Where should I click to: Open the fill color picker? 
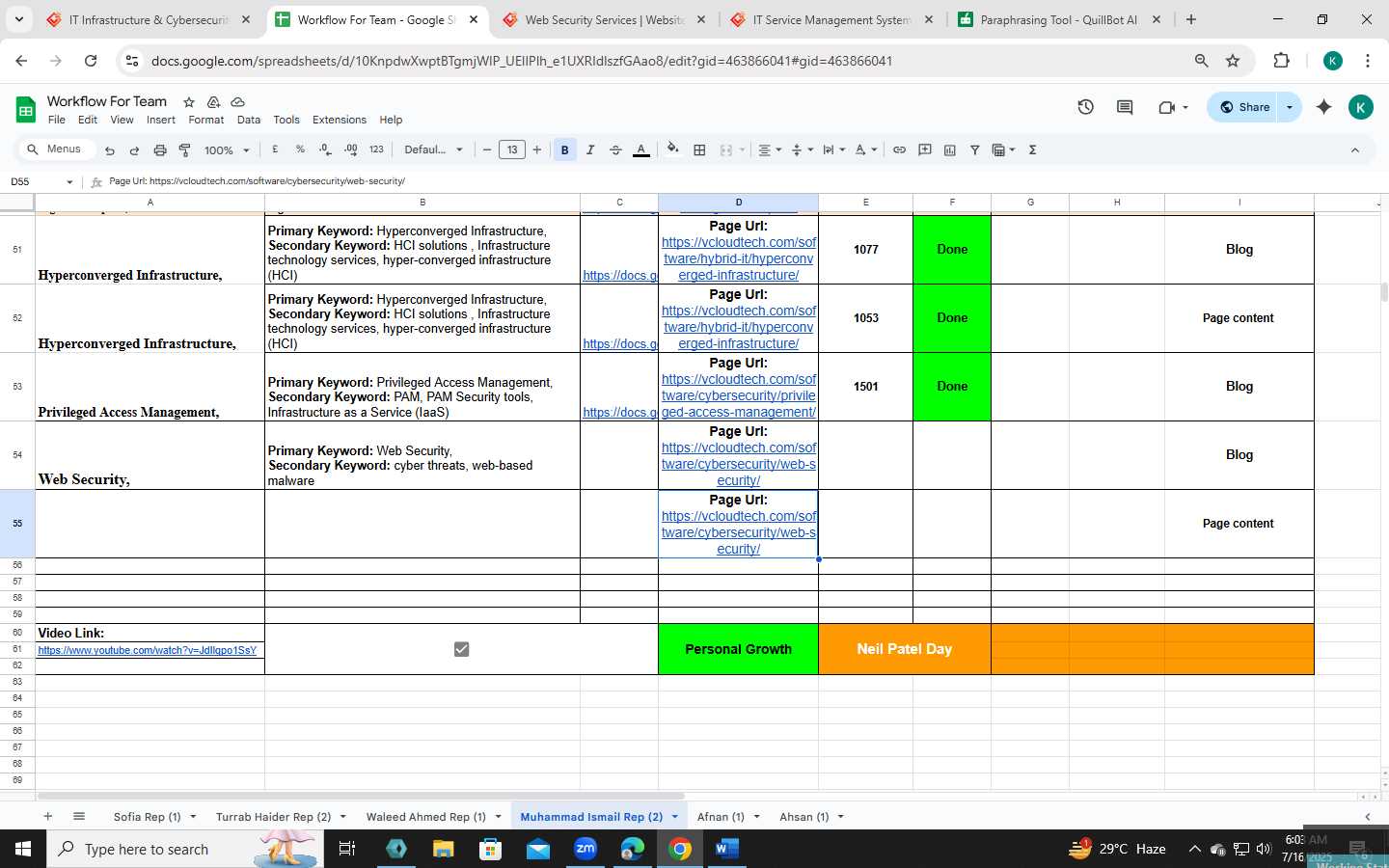point(673,149)
